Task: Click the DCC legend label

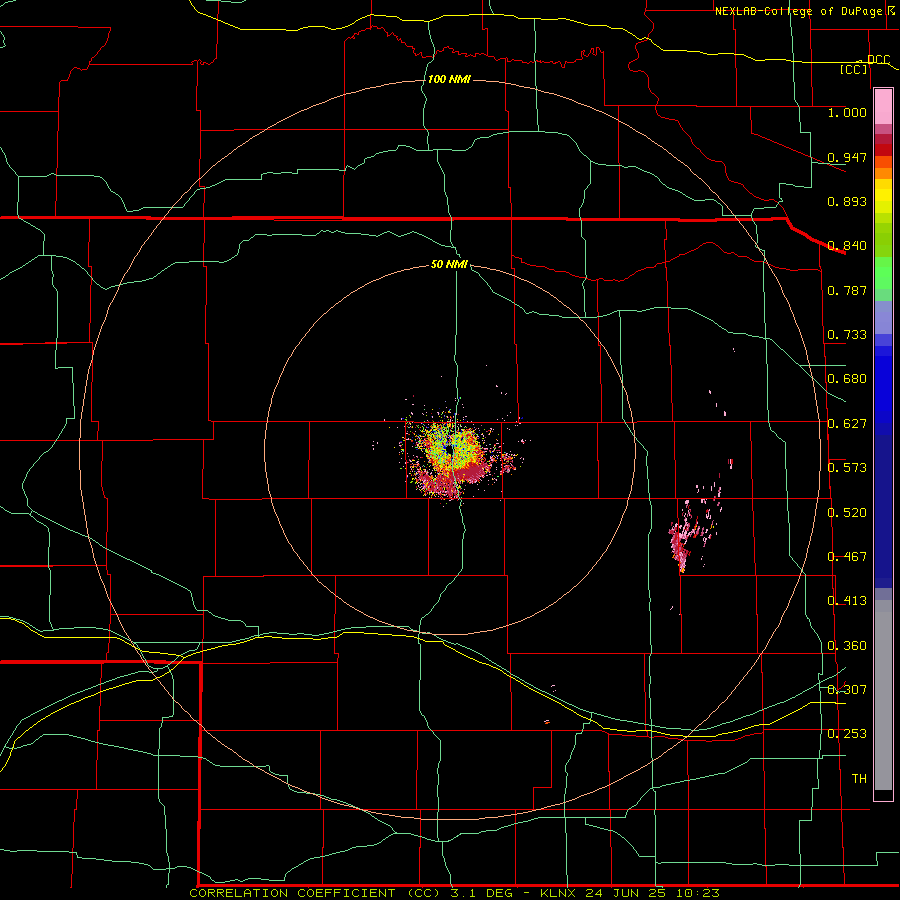Action: pos(878,60)
